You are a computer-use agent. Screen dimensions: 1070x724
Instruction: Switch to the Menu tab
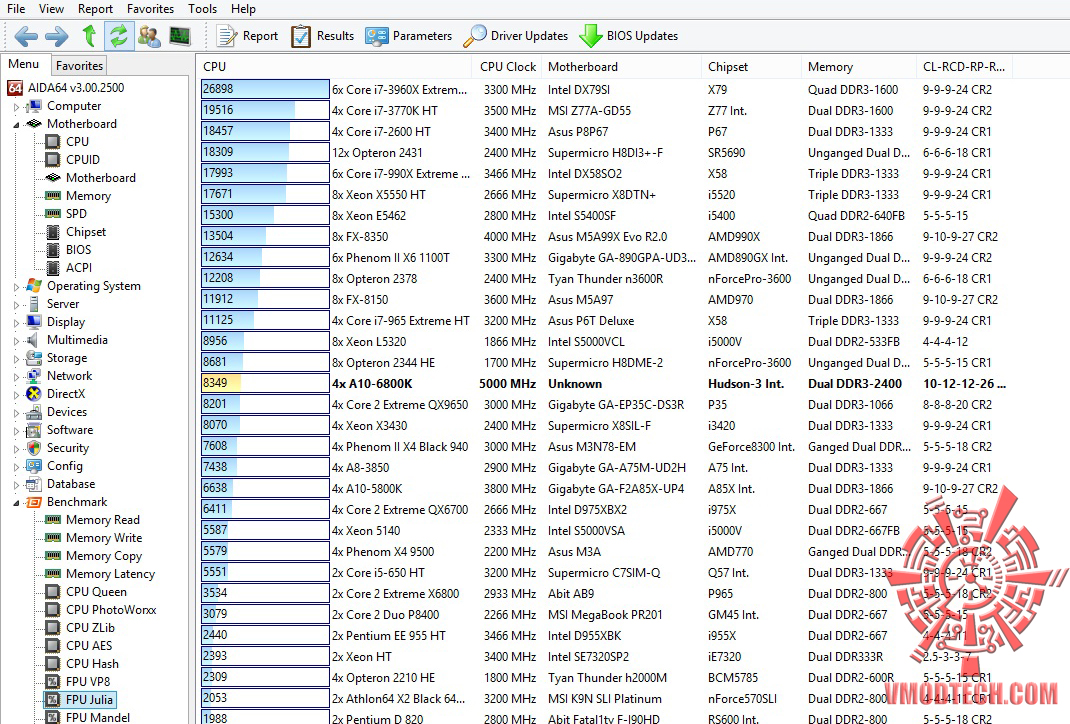click(24, 64)
